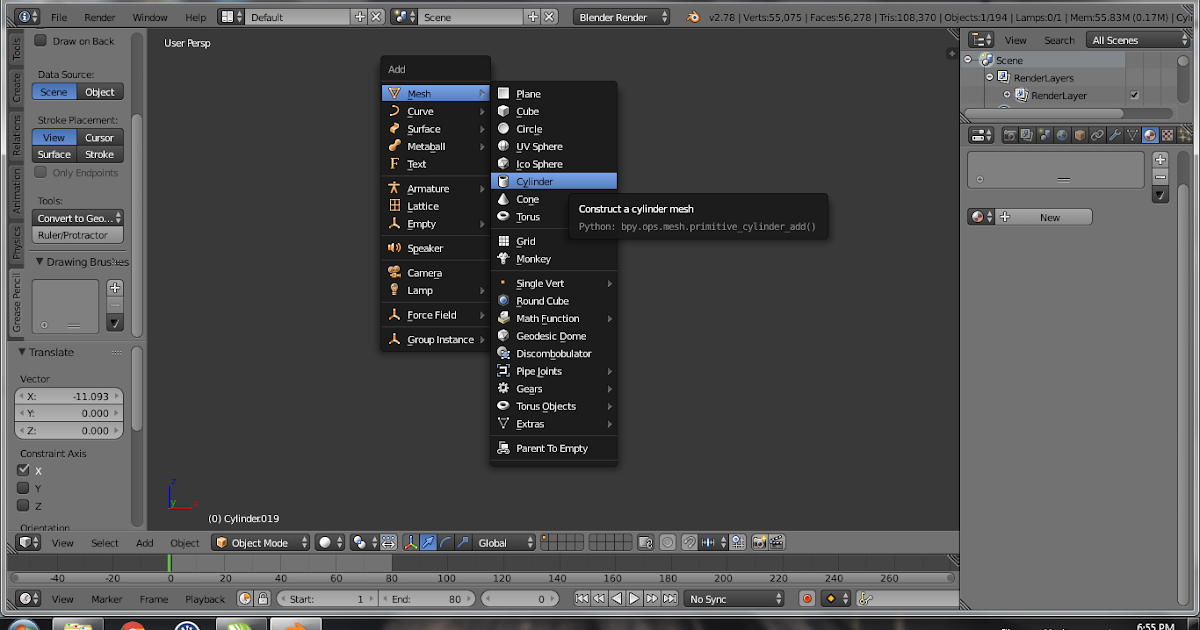Open the 3D view Select menu
1200x630 pixels.
(x=105, y=542)
